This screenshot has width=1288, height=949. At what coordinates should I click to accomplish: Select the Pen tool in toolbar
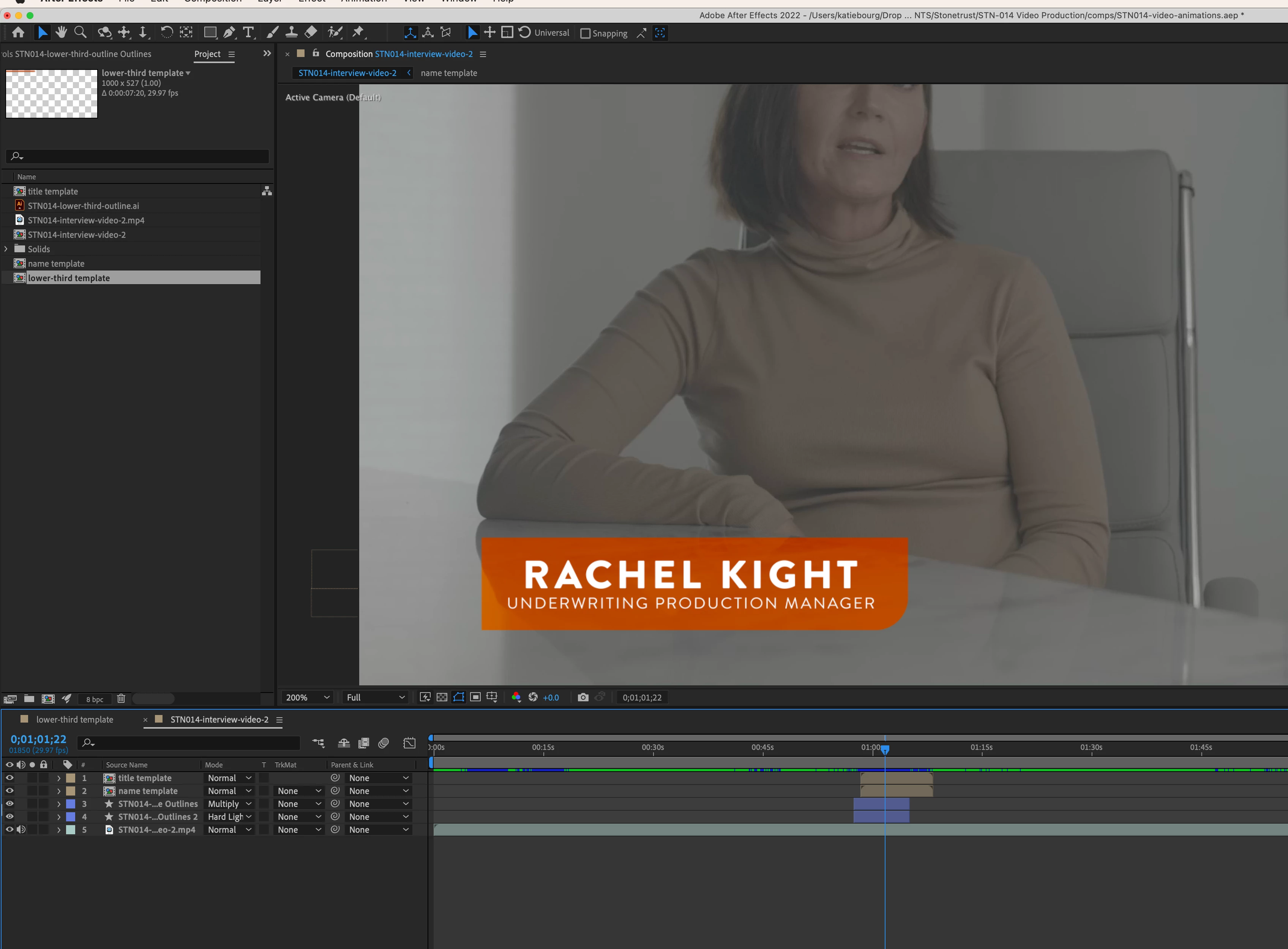(229, 33)
